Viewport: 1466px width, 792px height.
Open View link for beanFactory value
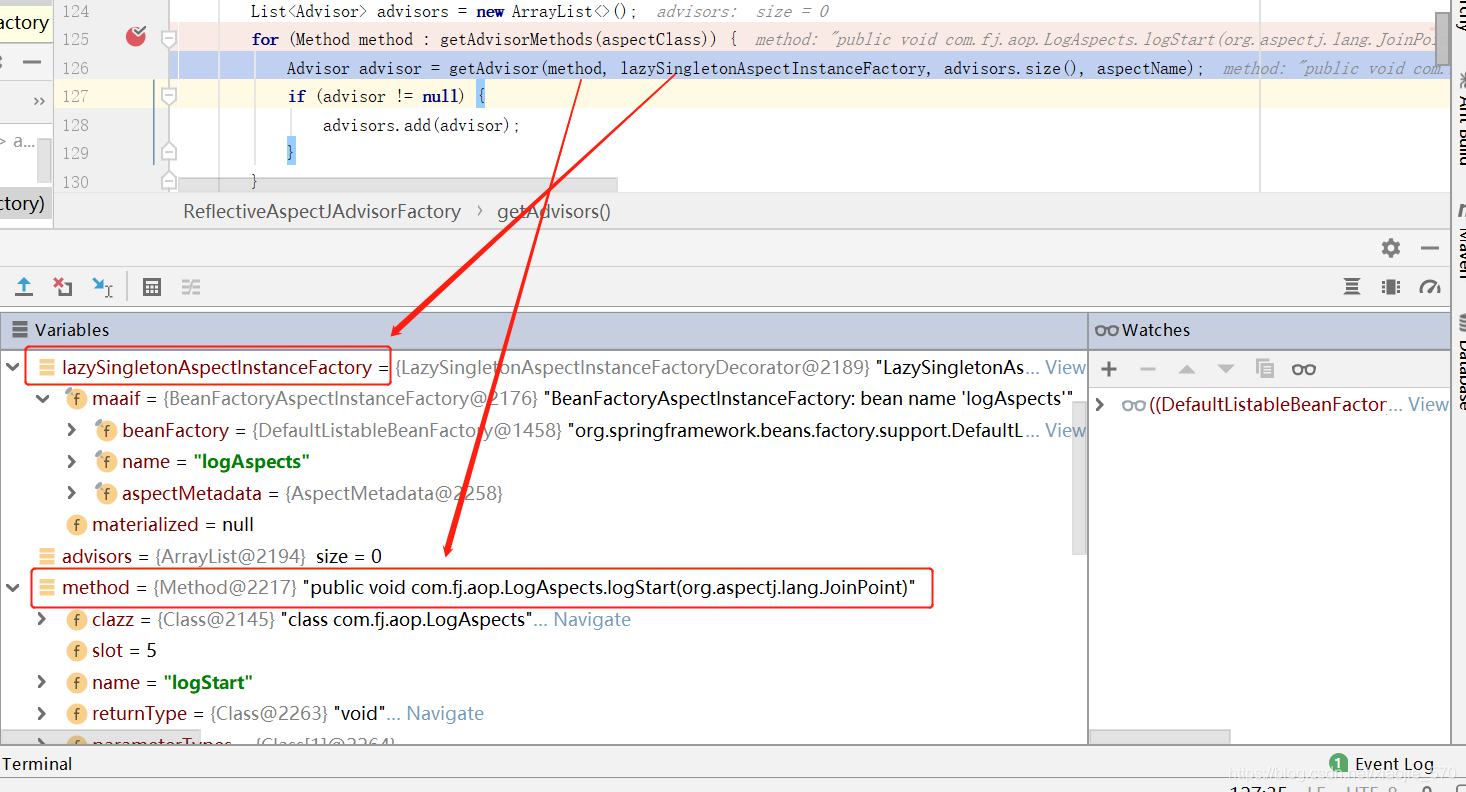coord(1065,430)
